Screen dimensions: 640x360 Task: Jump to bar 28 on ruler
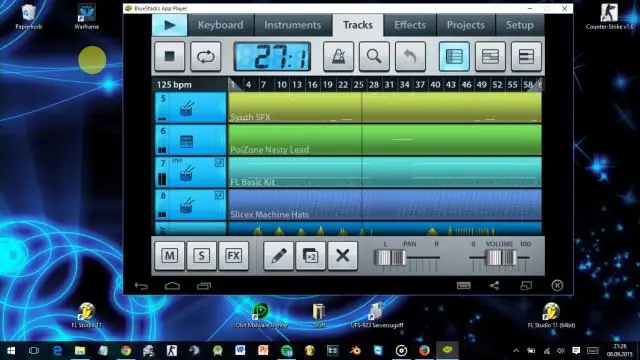(x=374, y=85)
